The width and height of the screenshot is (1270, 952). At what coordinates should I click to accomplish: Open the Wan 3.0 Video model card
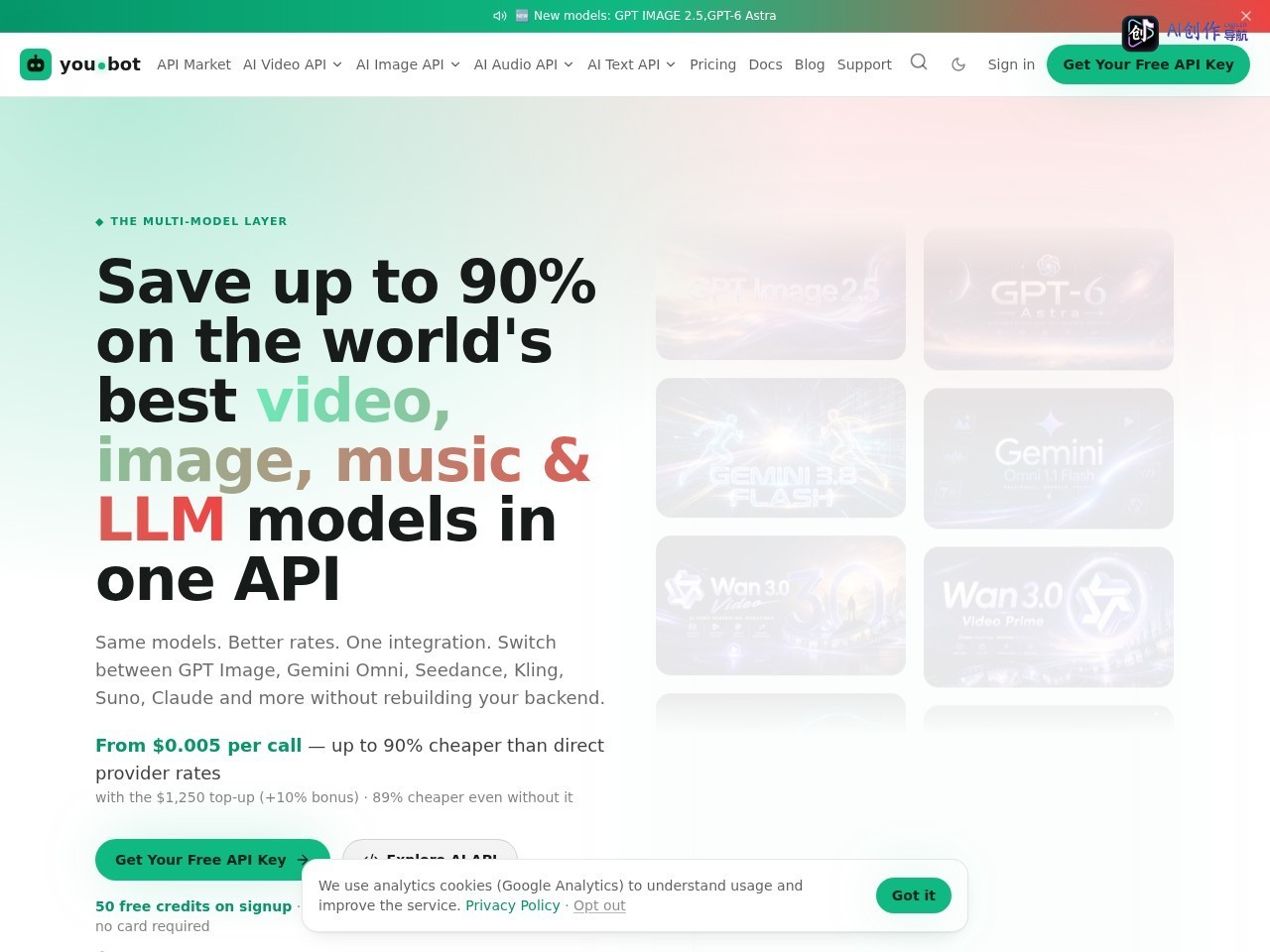point(781,606)
